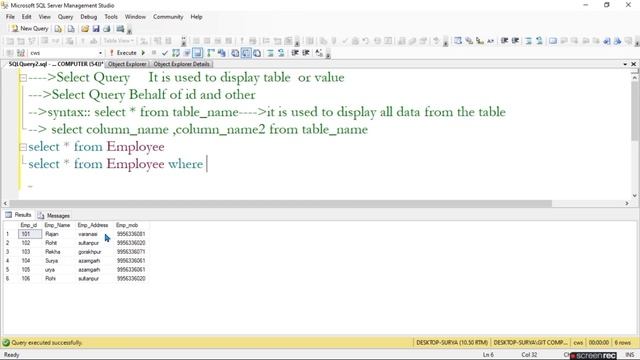Click the editor scroll down arrow
This screenshot has width=640, height=360.
(x=635, y=195)
